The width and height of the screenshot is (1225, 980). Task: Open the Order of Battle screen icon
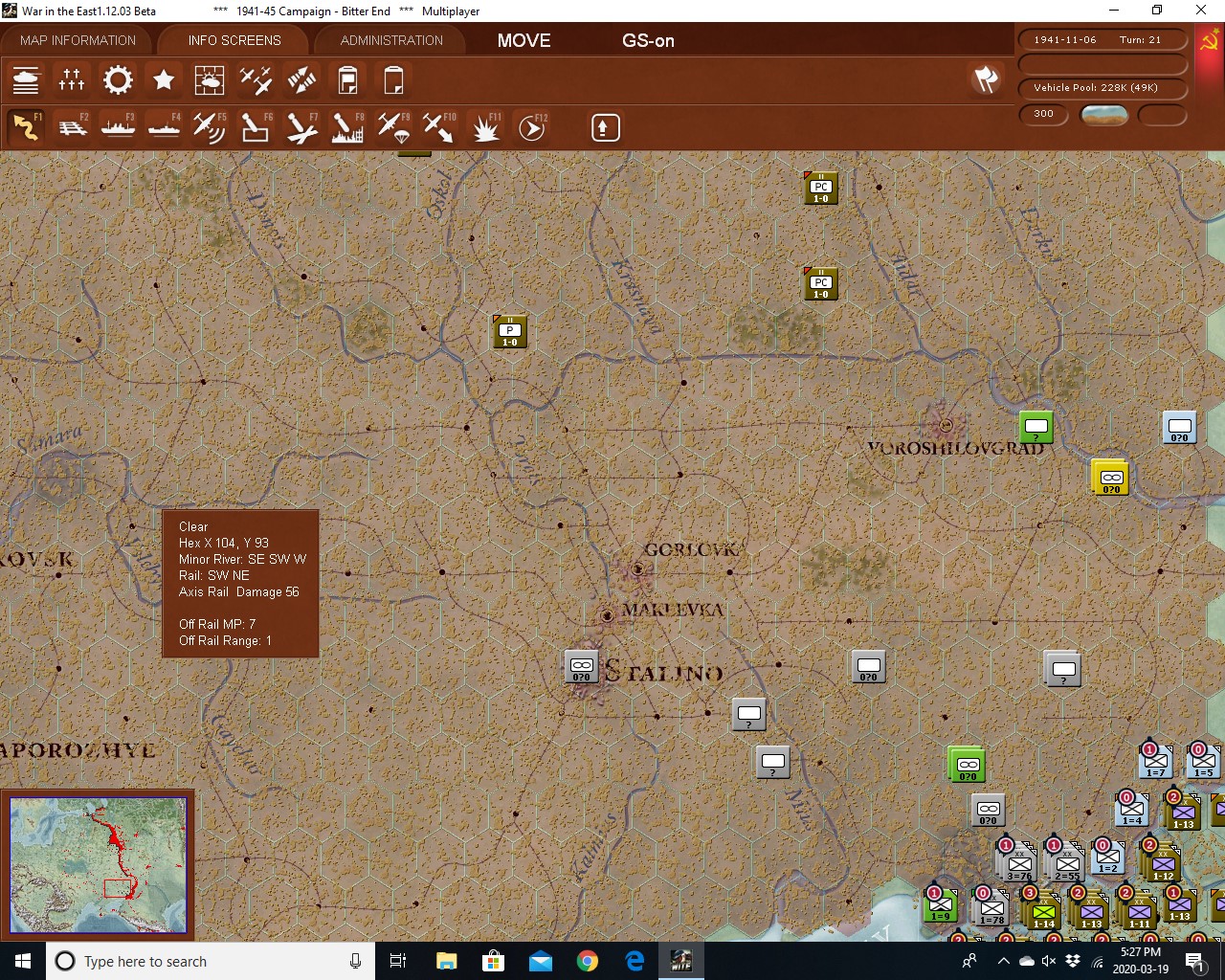click(x=26, y=79)
